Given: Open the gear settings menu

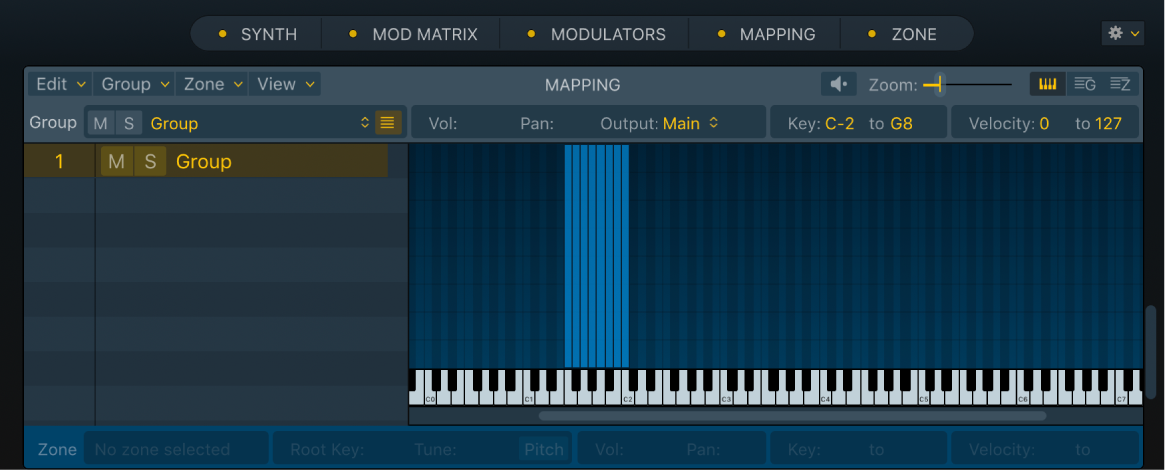Looking at the screenshot, I should (1122, 33).
